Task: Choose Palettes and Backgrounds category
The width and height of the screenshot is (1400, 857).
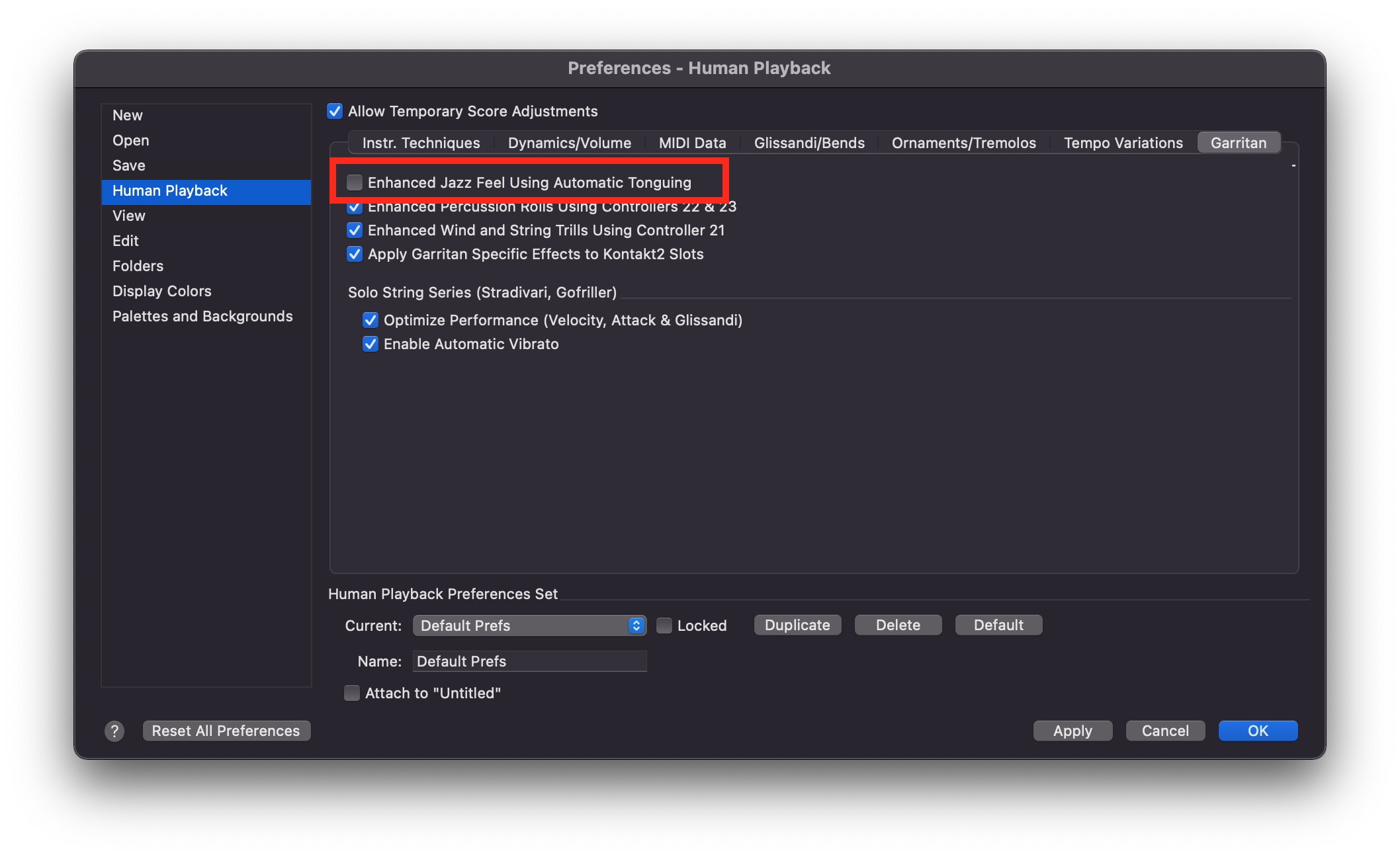Action: point(202,316)
